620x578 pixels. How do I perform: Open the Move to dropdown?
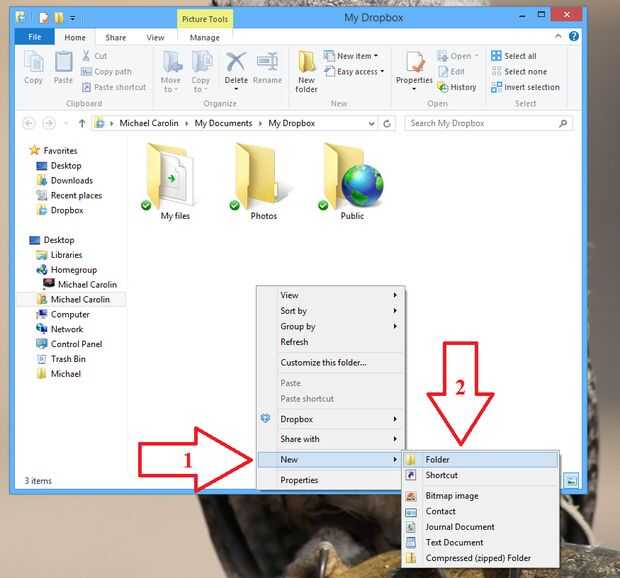pyautogui.click(x=171, y=72)
